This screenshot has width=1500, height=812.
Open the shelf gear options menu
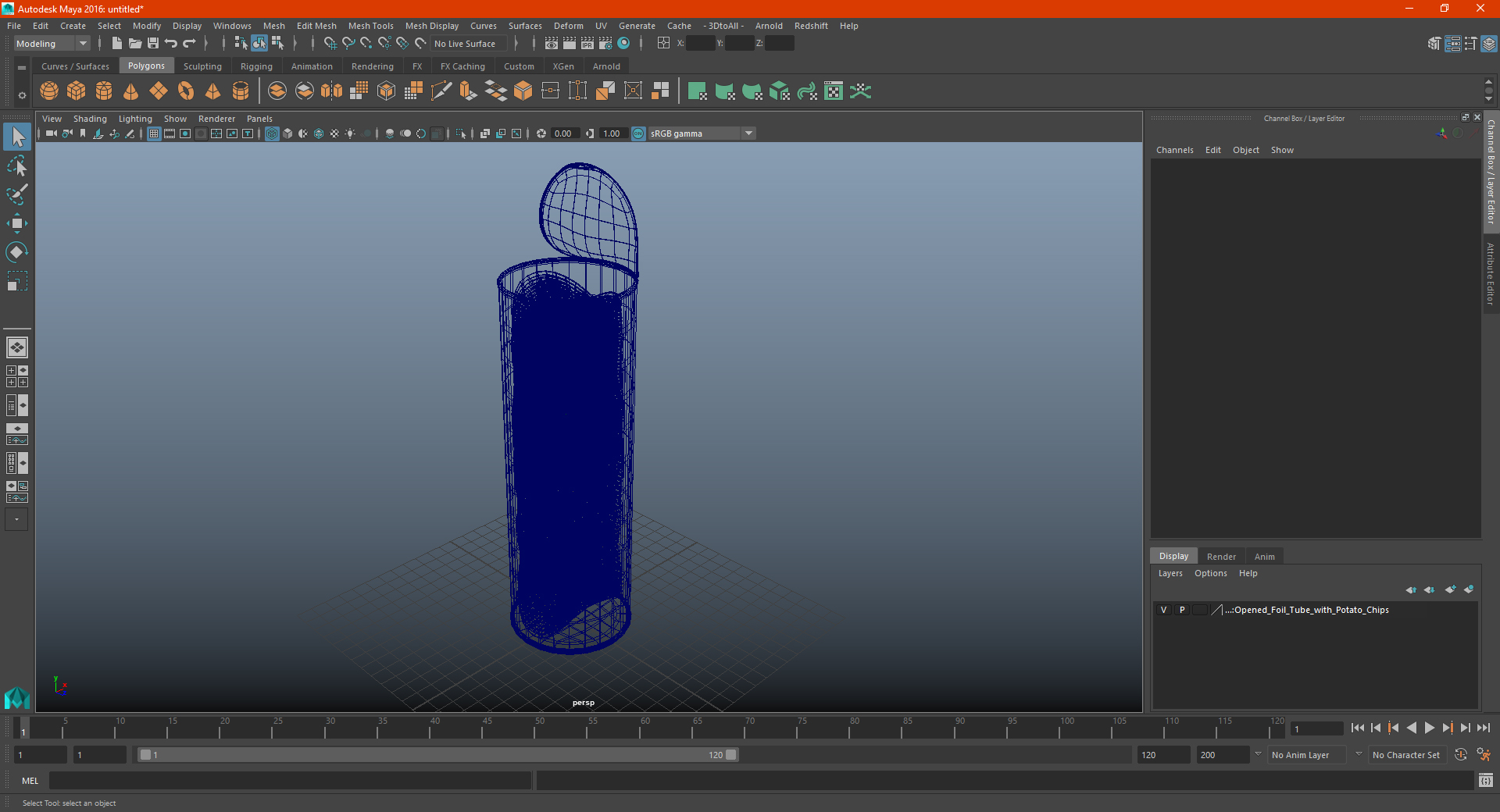click(22, 95)
